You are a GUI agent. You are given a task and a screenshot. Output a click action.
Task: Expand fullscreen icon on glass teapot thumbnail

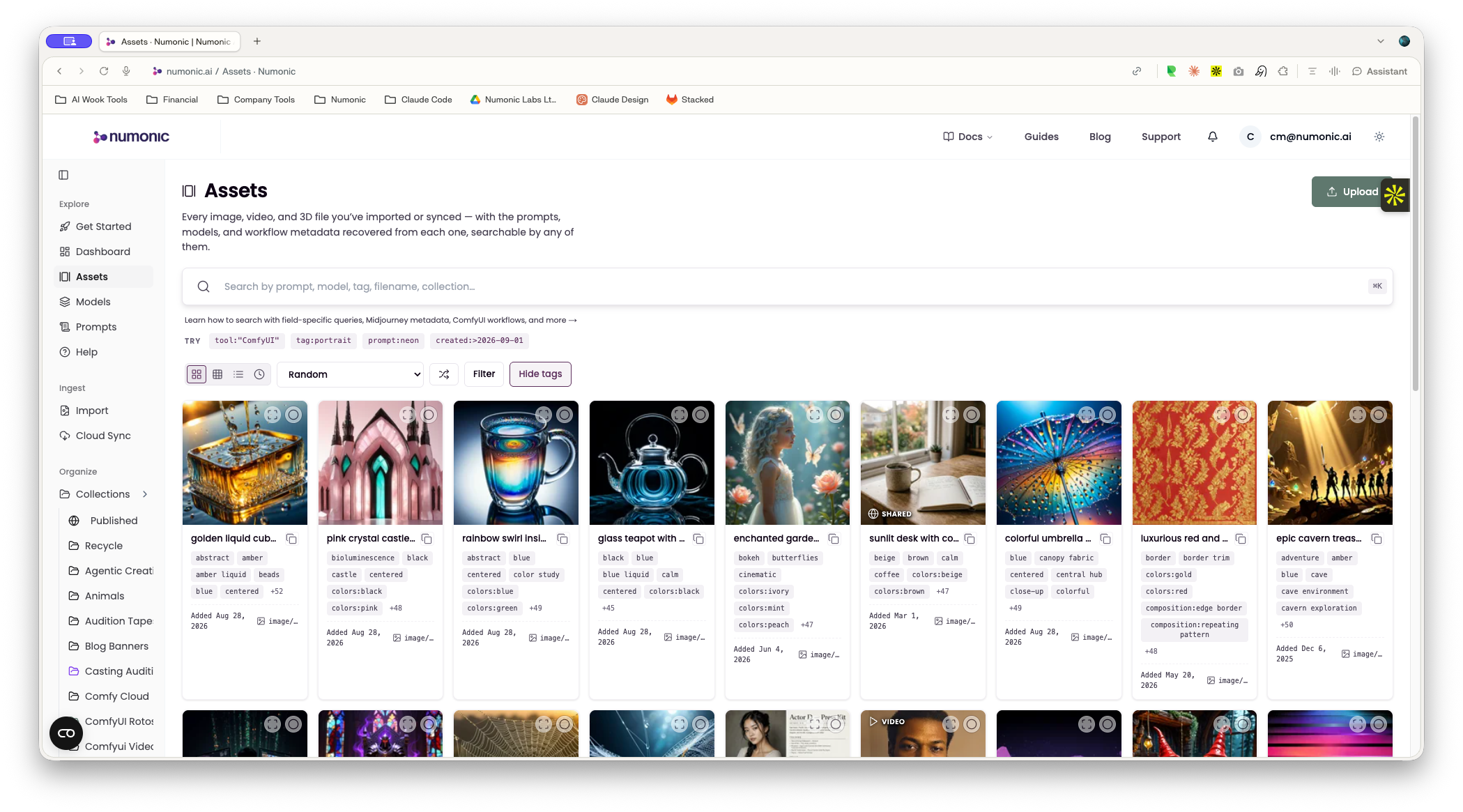[680, 415]
